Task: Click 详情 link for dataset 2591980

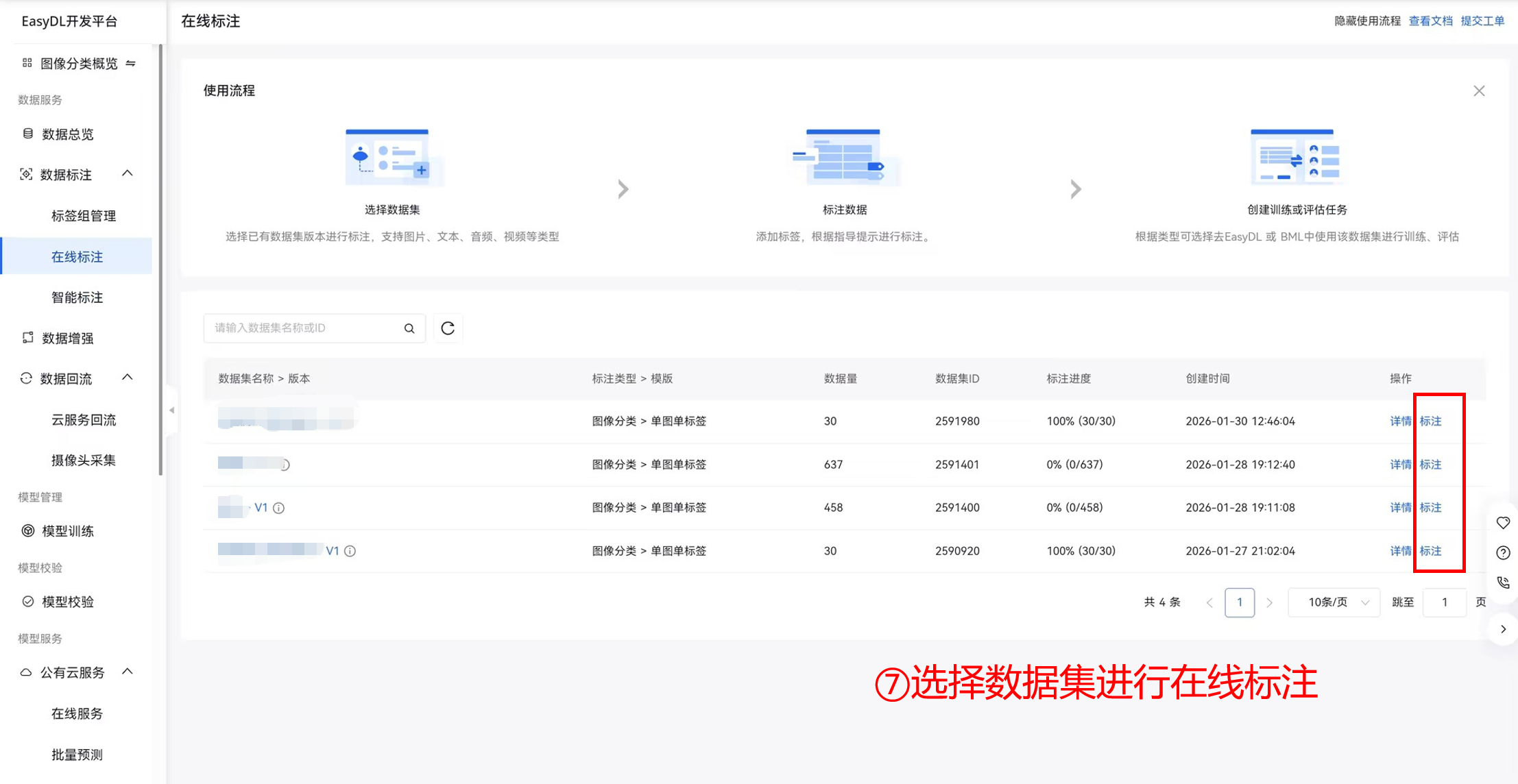Action: tap(1400, 421)
